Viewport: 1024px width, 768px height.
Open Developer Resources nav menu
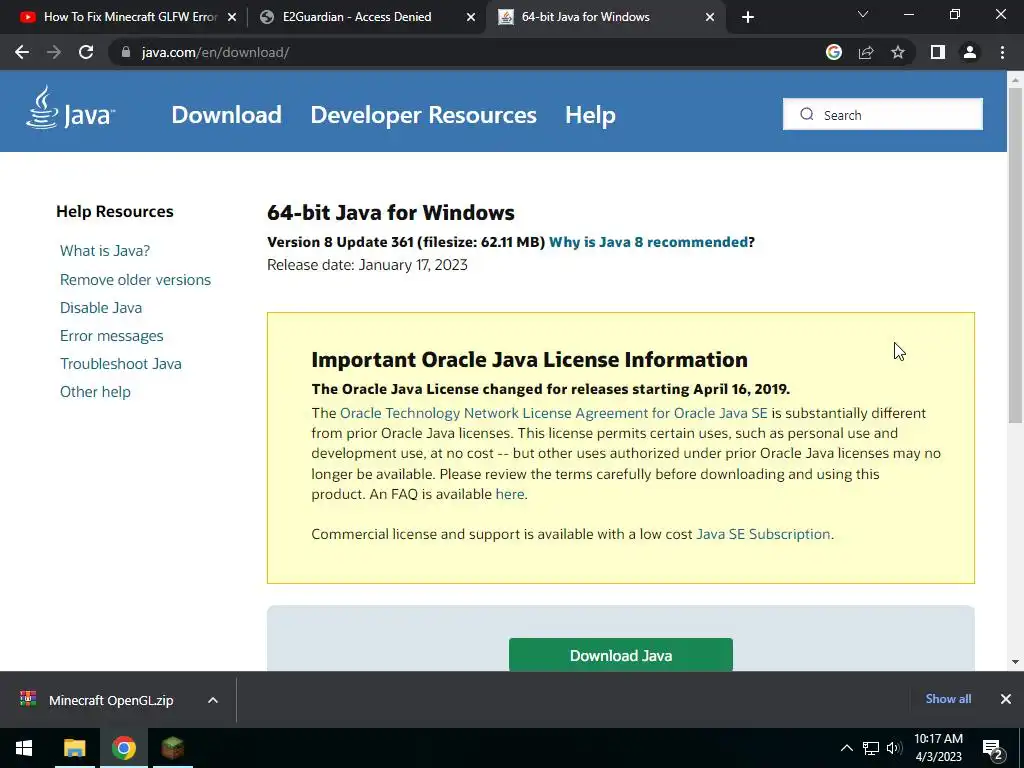[x=423, y=115]
